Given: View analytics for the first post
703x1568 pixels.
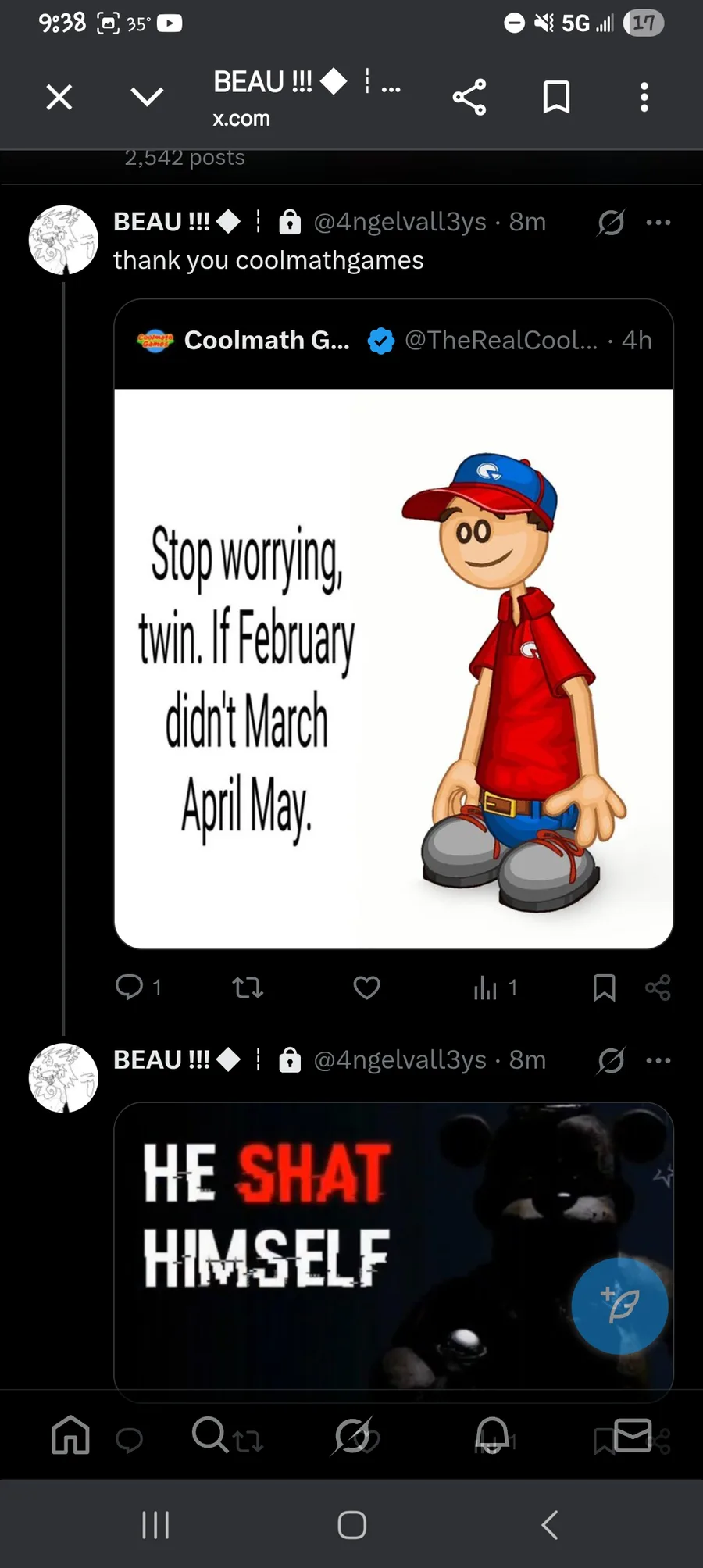Looking at the screenshot, I should [486, 988].
